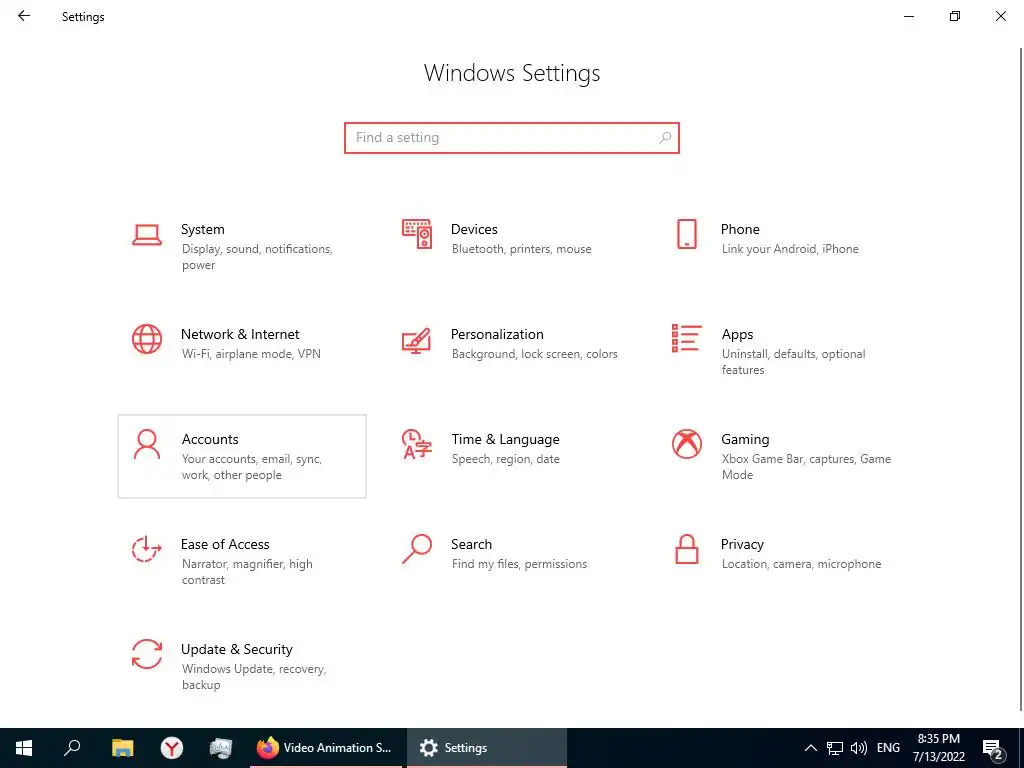This screenshot has height=768, width=1024.
Task: Click the Personalization paintbrush icon
Action: (x=417, y=340)
